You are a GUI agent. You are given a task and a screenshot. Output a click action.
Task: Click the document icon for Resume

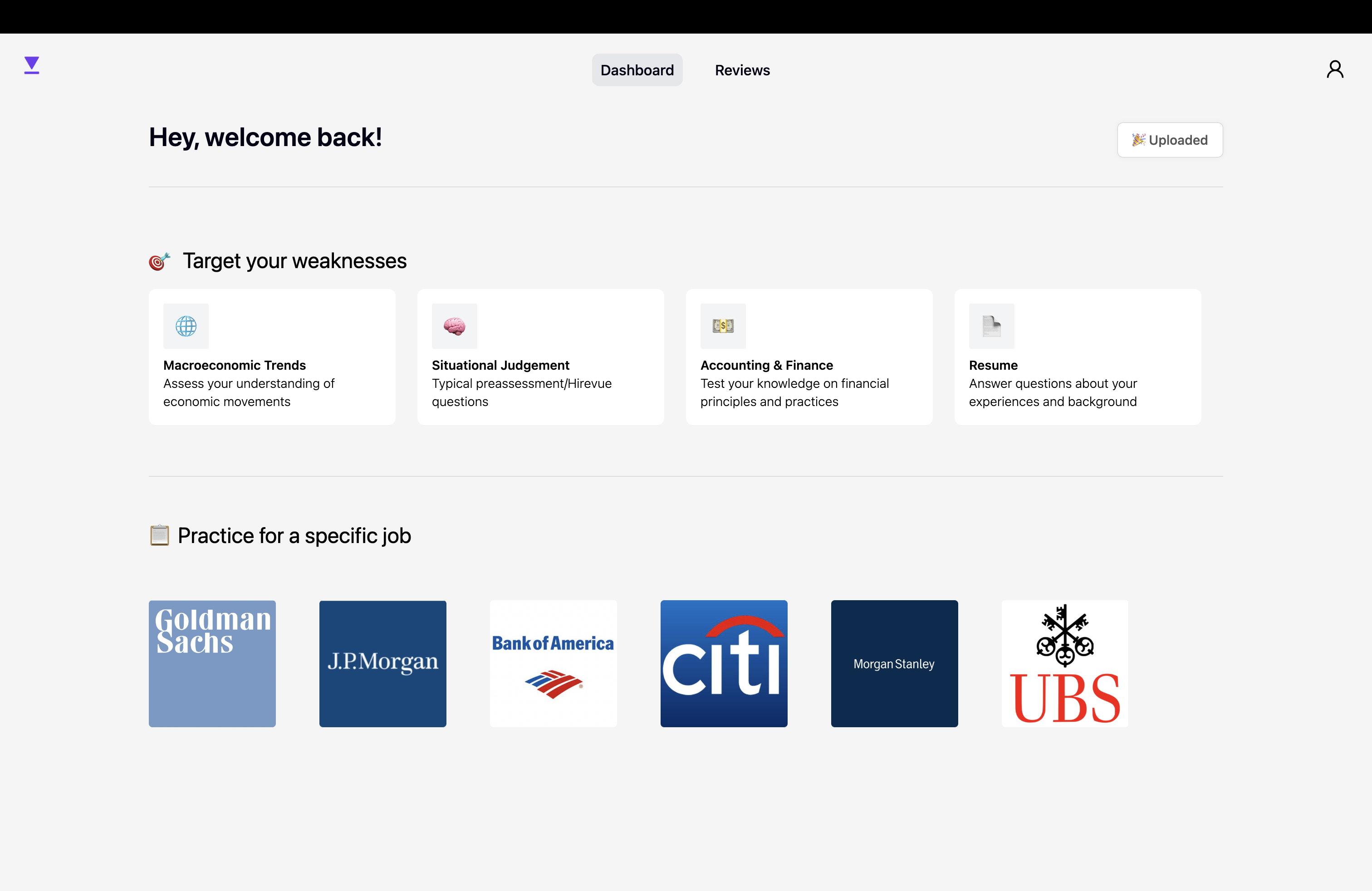(991, 326)
